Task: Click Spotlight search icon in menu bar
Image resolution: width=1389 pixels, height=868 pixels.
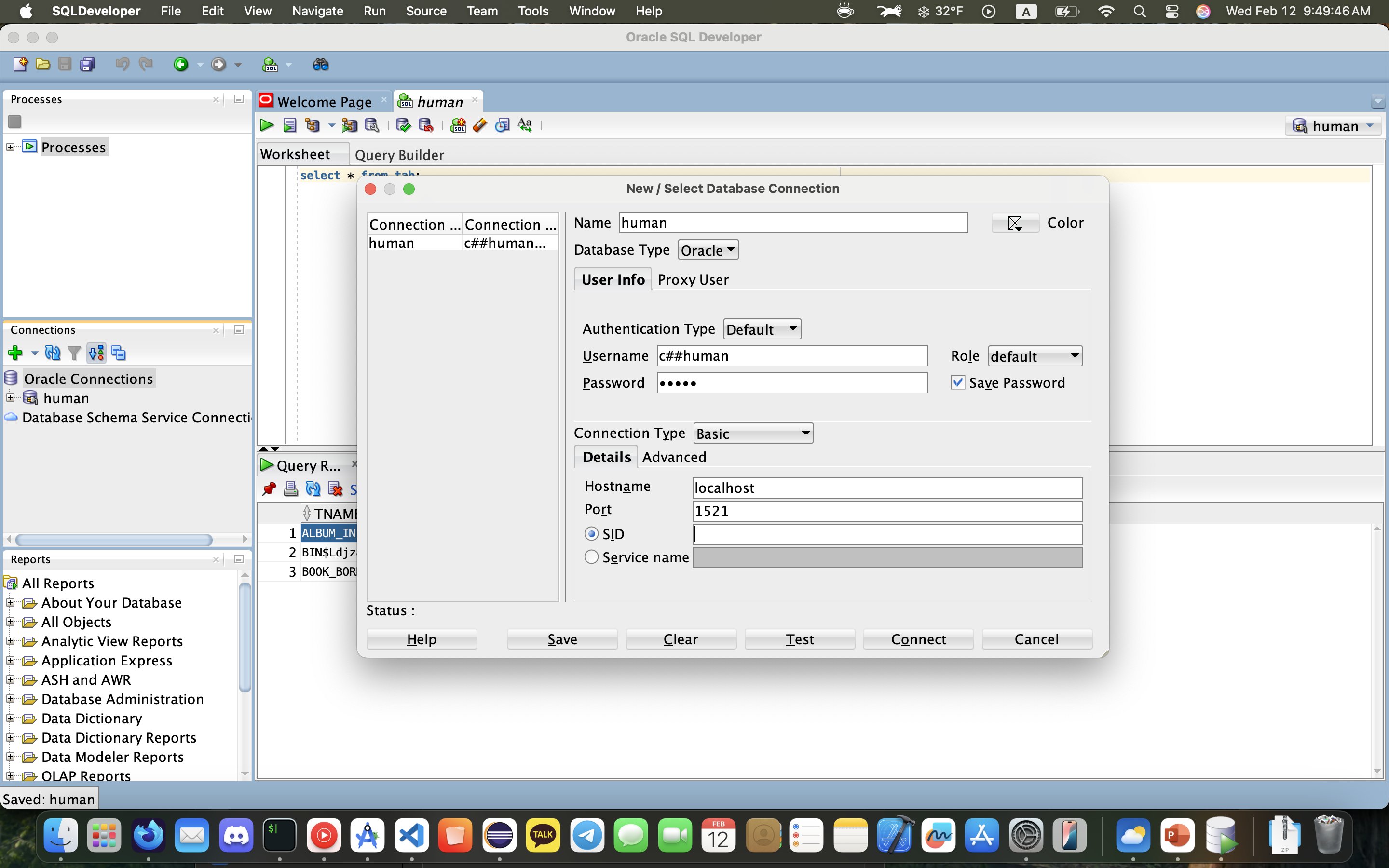Action: click(x=1140, y=11)
